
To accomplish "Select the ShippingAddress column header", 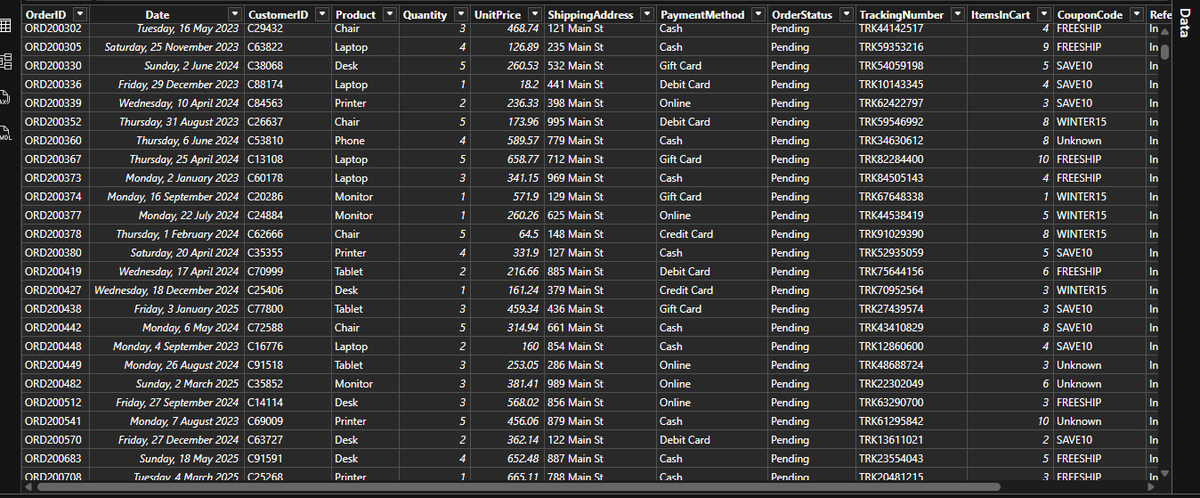I will pos(590,15).
